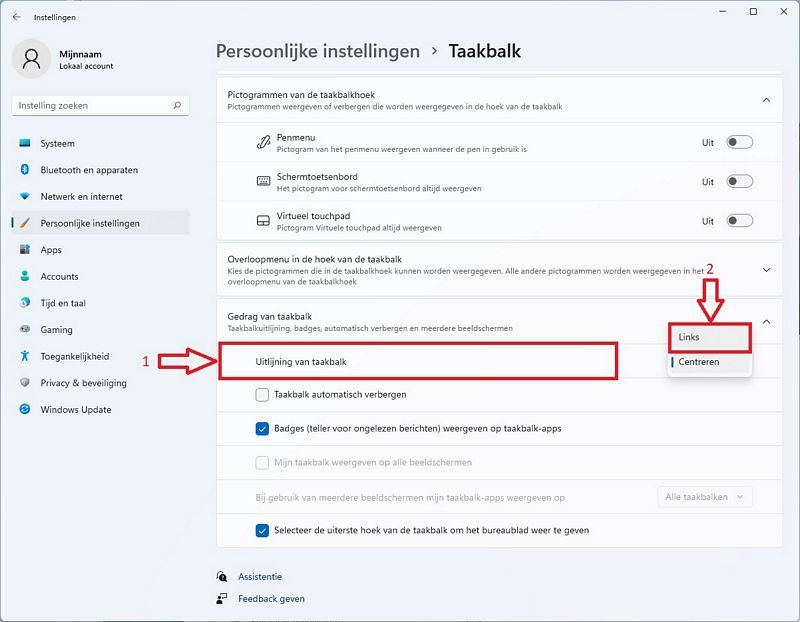
Task: Click the search magnifier icon
Action: [x=177, y=105]
